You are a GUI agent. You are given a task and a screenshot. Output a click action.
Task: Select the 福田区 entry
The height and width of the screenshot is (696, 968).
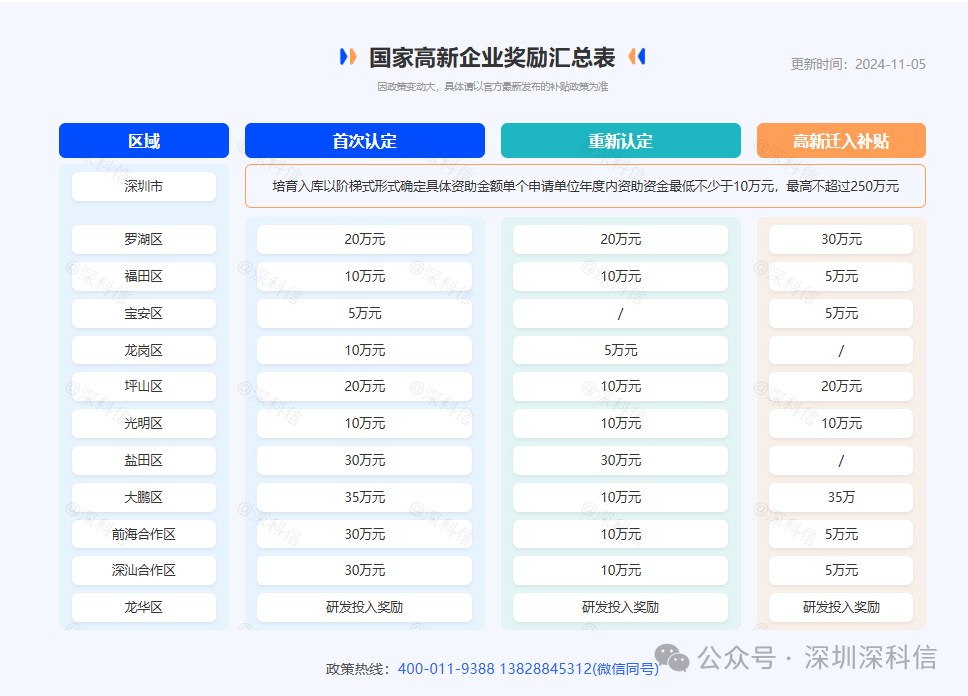[x=143, y=276]
